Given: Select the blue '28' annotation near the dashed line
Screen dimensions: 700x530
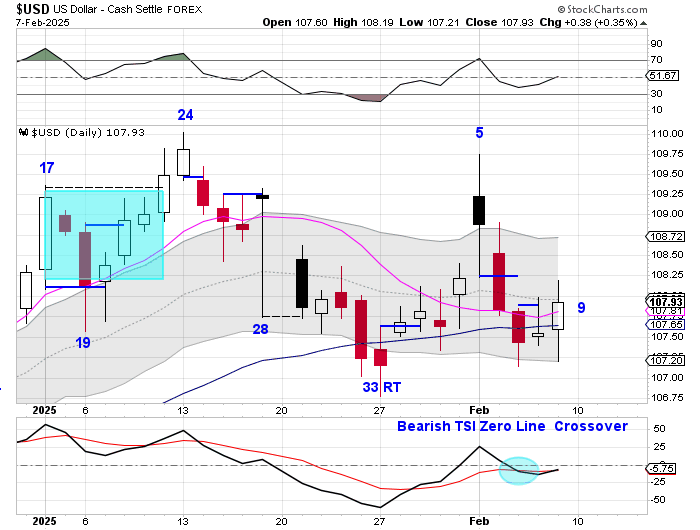Looking at the screenshot, I should coord(260,329).
